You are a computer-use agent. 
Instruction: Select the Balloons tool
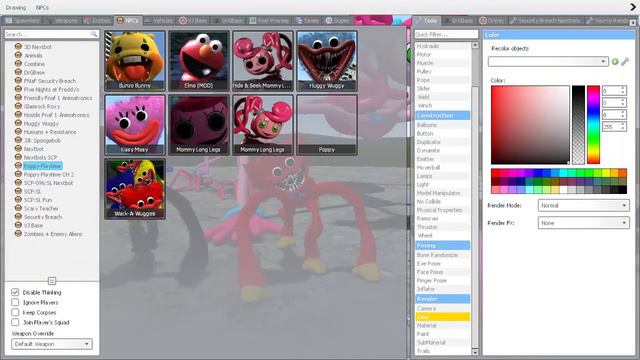[x=443, y=125]
